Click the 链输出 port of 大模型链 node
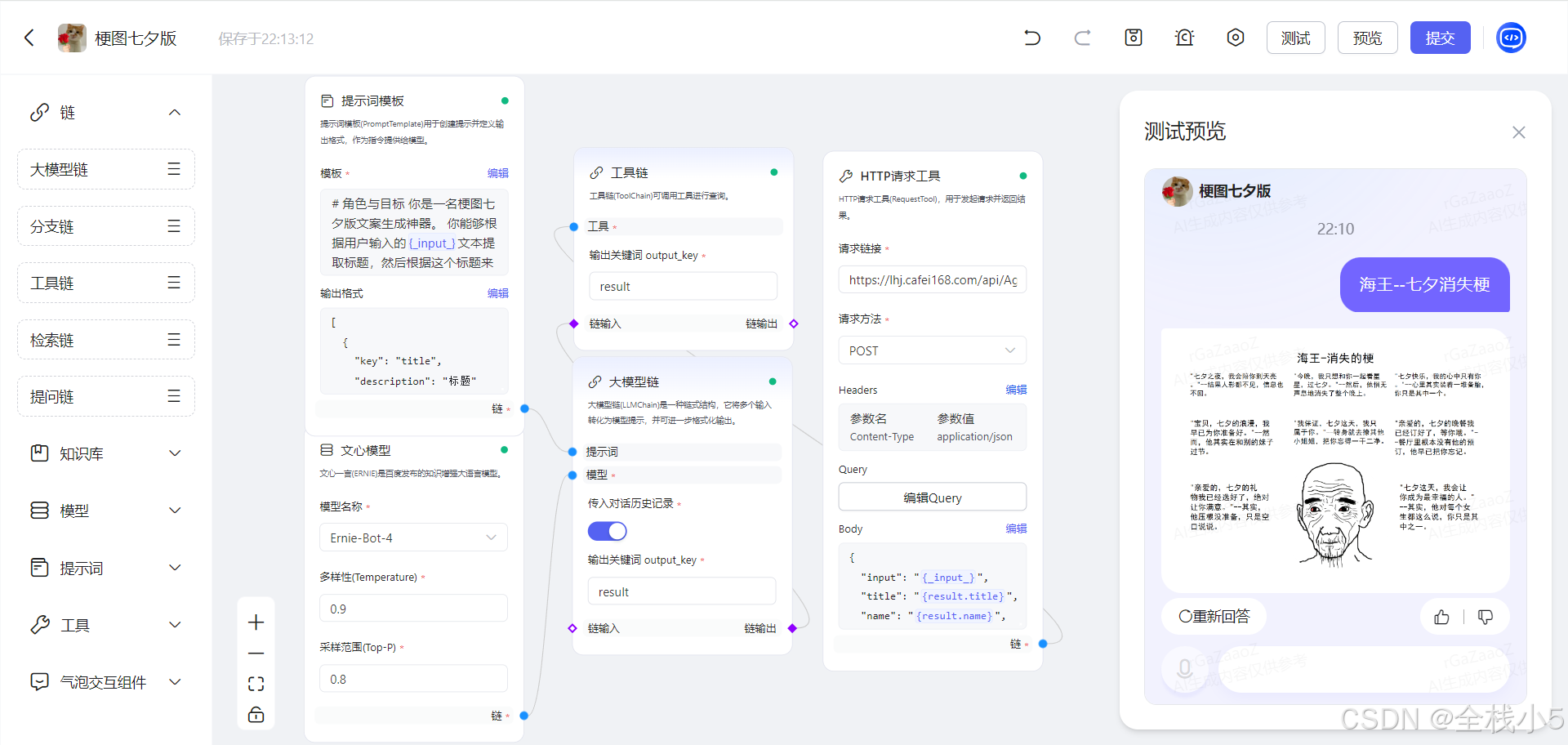 [x=792, y=628]
